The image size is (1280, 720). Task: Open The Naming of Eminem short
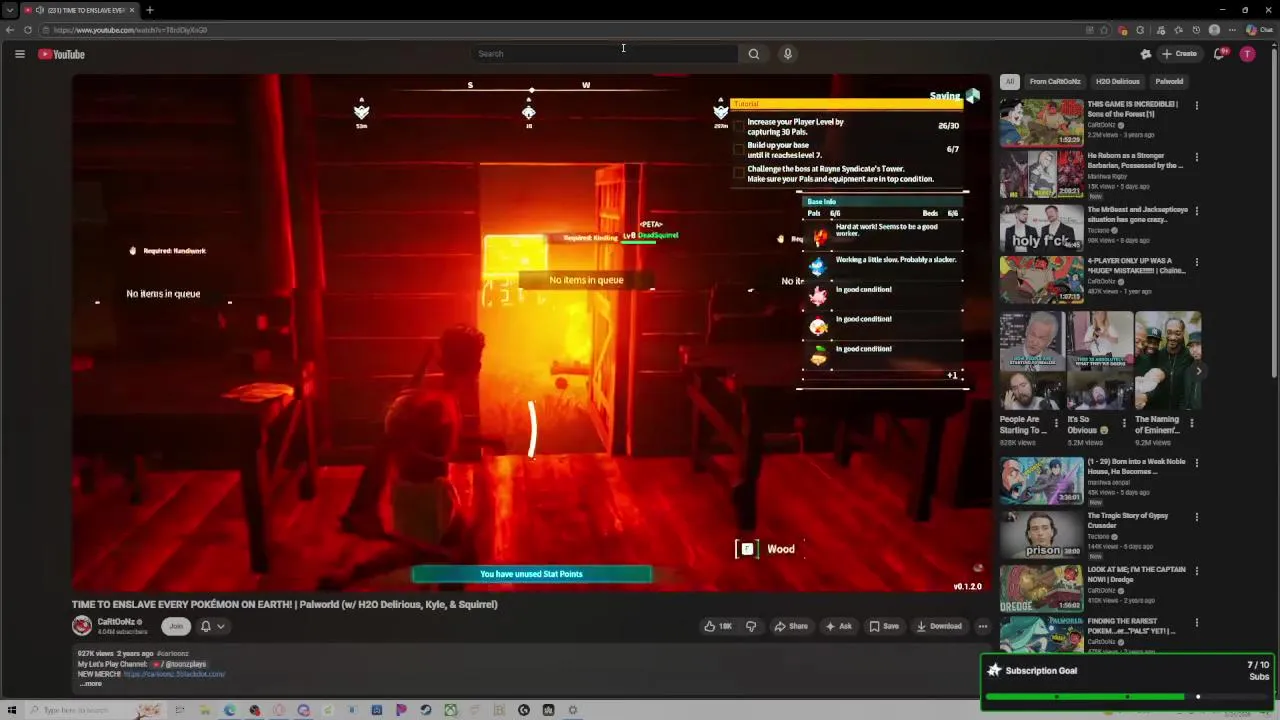1167,360
